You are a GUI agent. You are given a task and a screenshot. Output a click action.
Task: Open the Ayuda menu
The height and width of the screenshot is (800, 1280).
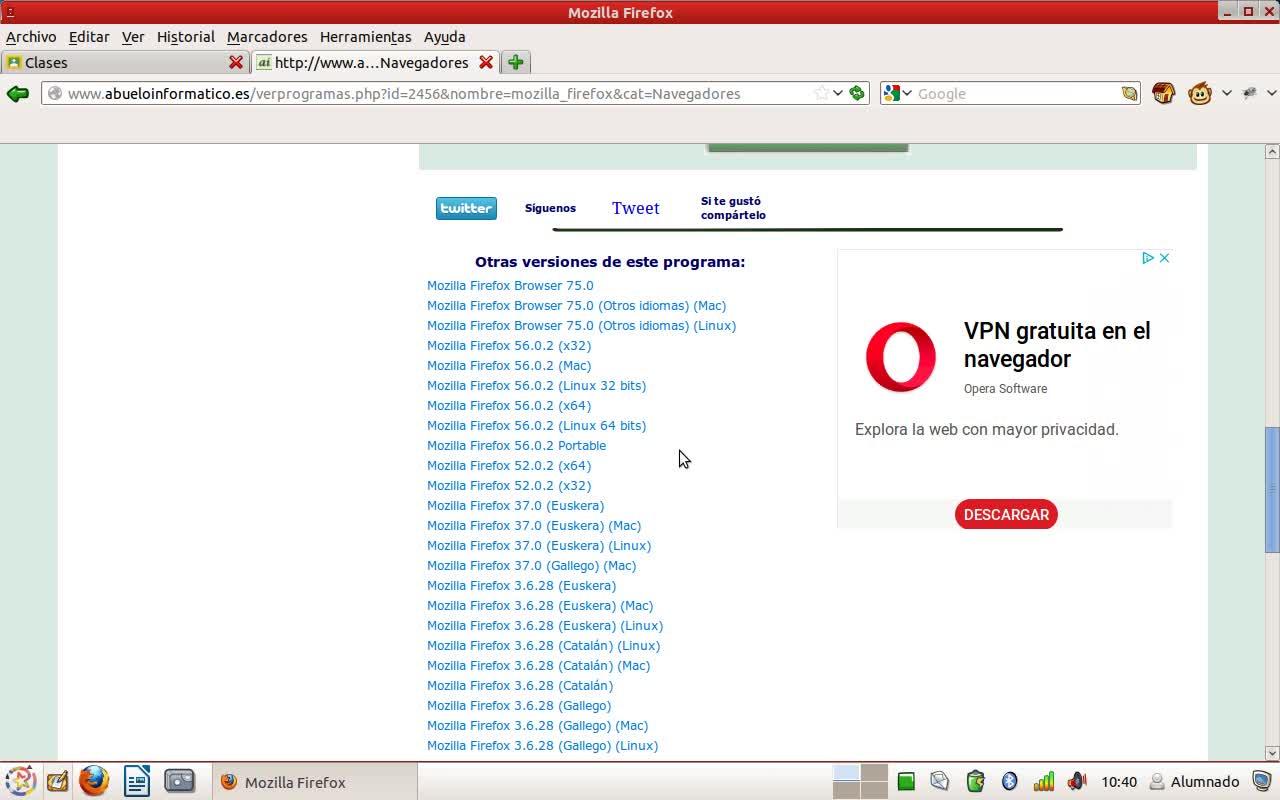tap(445, 36)
